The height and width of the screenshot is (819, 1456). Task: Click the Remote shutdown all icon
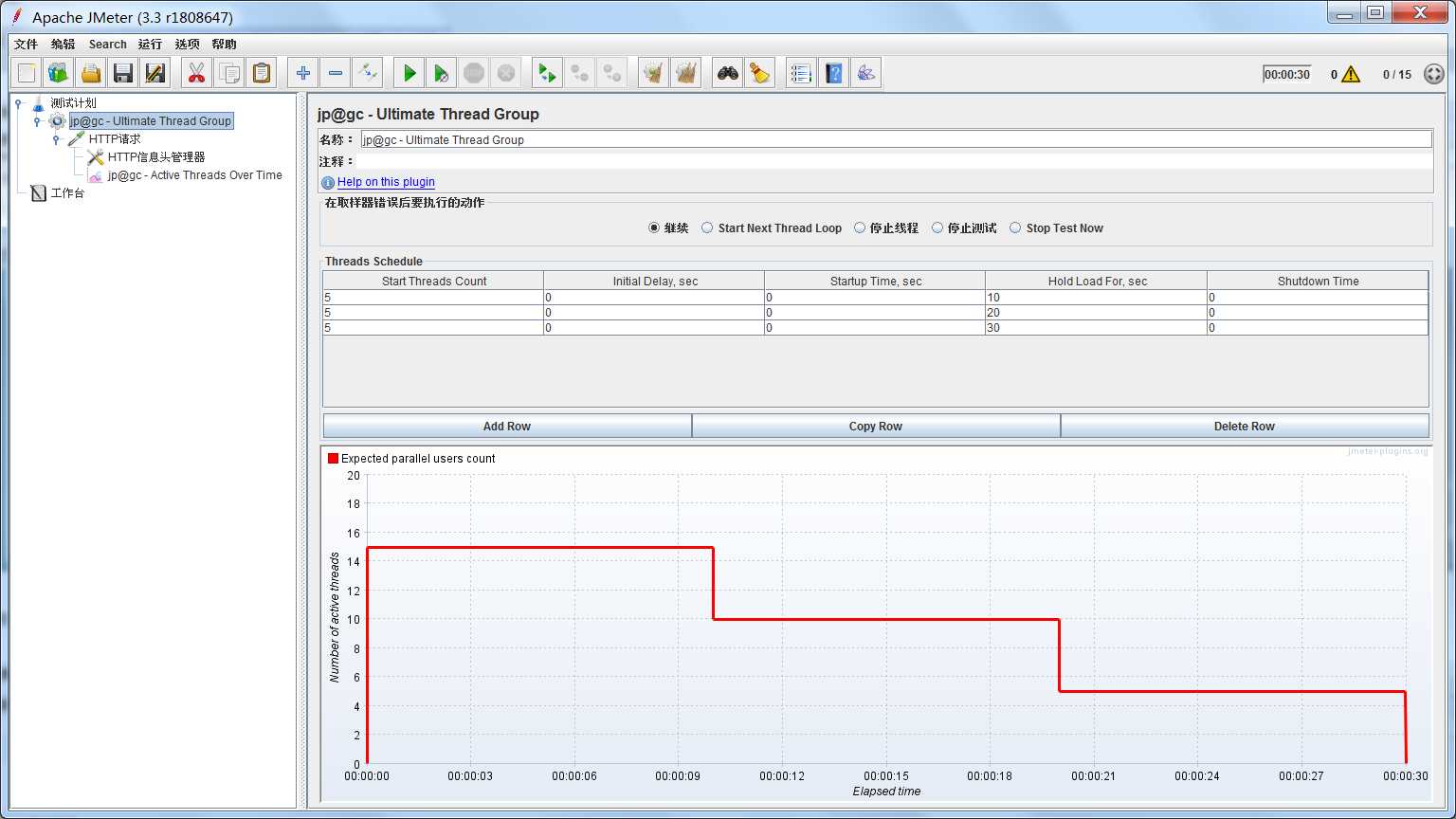pyautogui.click(x=611, y=73)
